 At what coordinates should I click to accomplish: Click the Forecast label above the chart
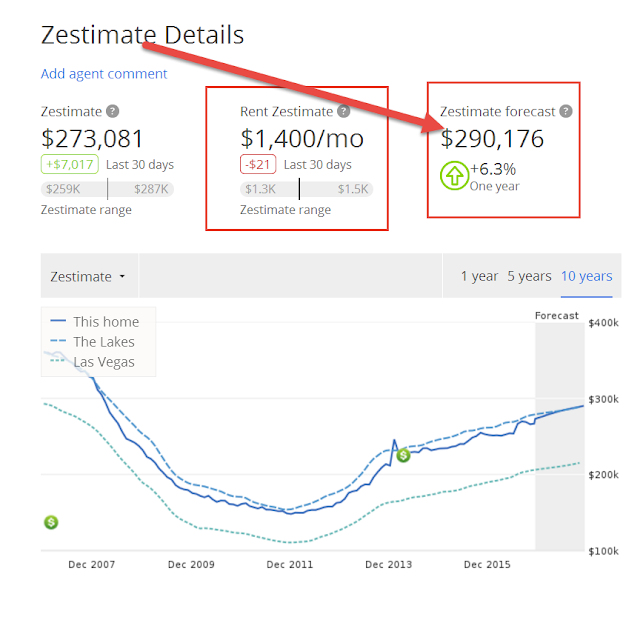(557, 315)
